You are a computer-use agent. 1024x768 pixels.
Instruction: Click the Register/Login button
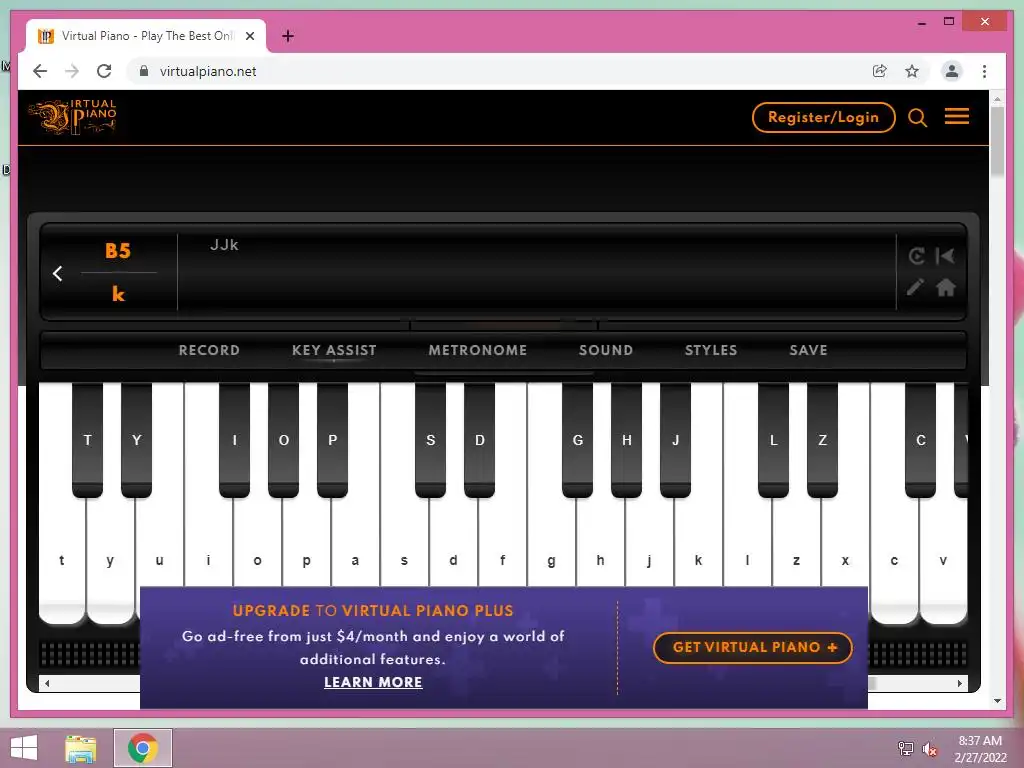point(824,118)
